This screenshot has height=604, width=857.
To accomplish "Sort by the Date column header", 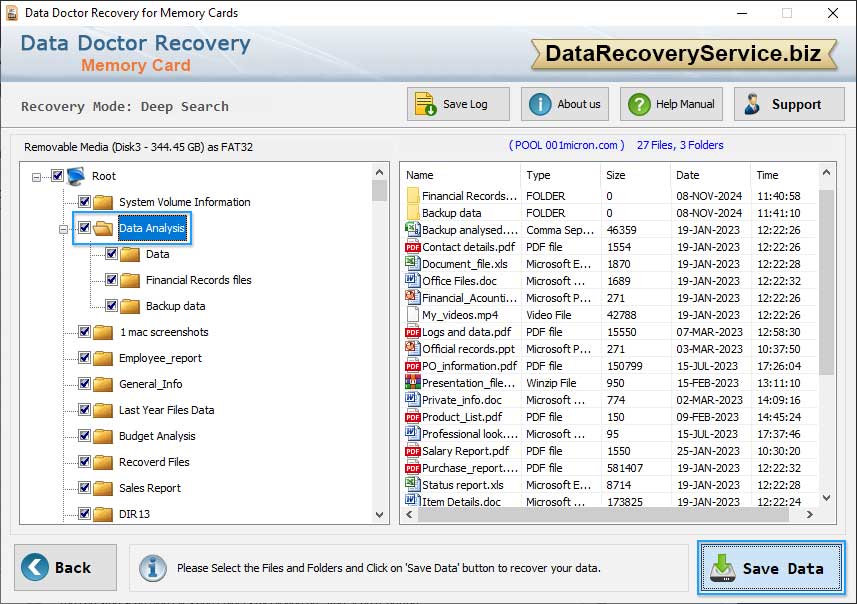I will [710, 175].
